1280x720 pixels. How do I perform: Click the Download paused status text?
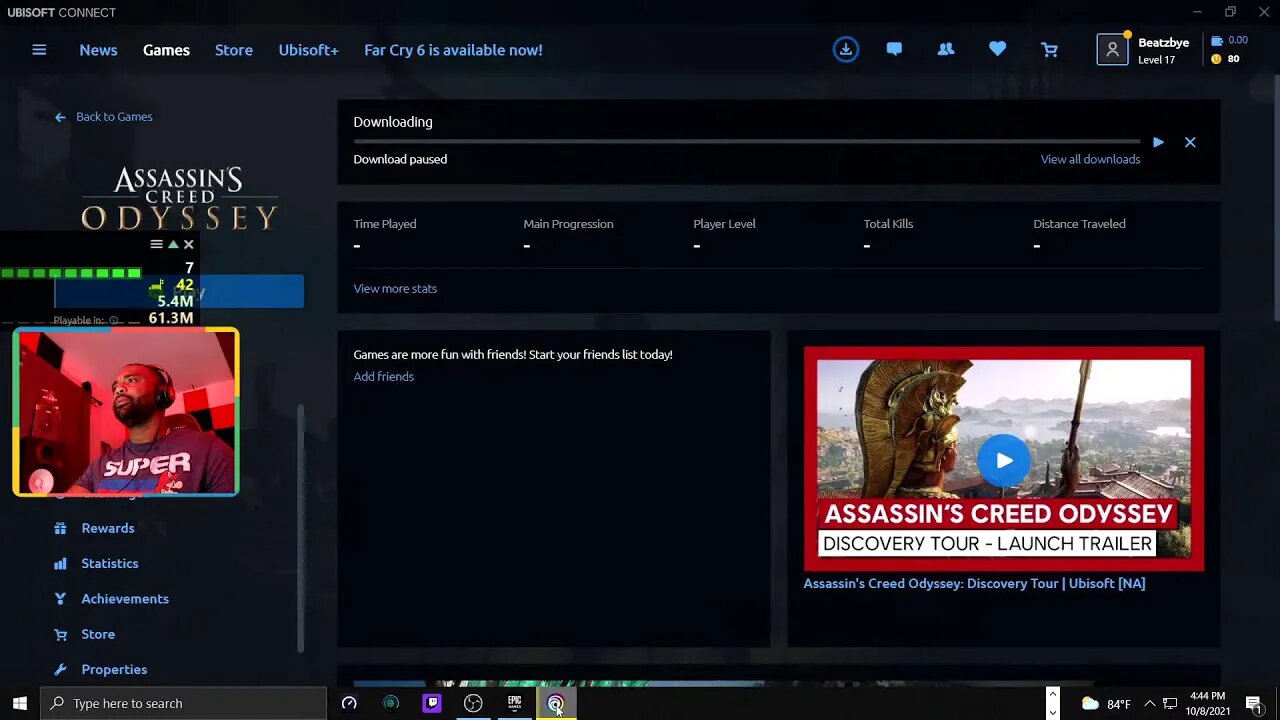400,159
